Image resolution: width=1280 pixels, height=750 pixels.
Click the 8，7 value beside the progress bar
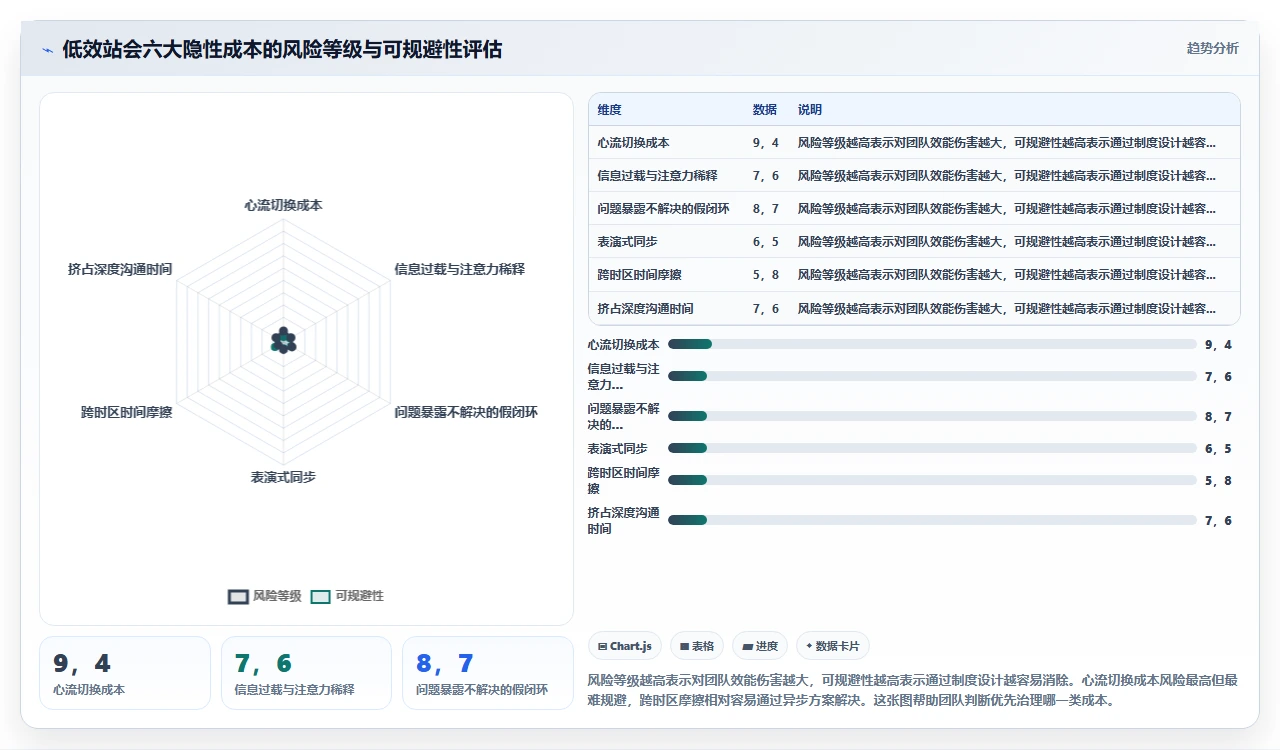click(x=1218, y=416)
